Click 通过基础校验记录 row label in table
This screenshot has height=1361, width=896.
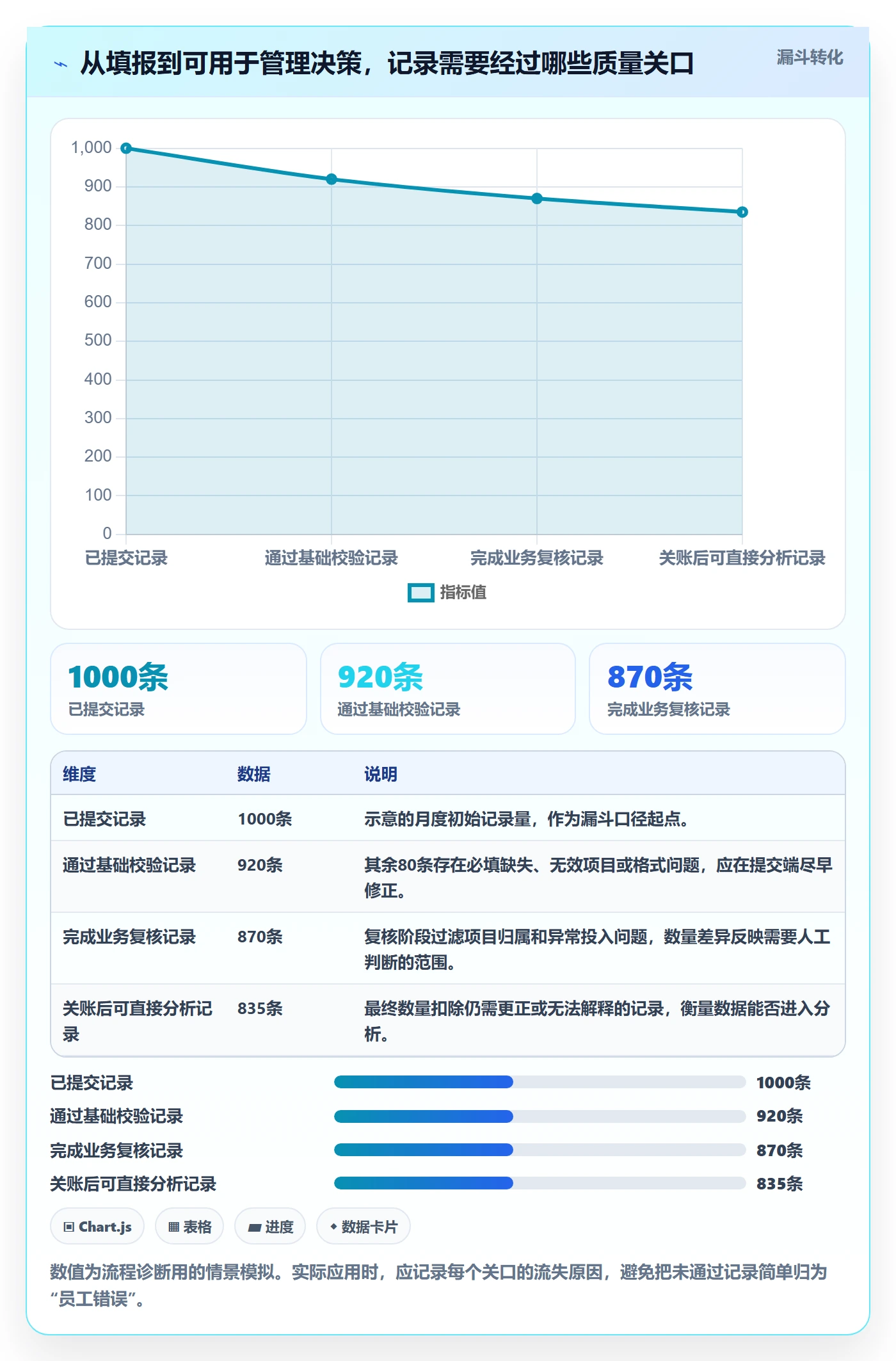coord(129,865)
